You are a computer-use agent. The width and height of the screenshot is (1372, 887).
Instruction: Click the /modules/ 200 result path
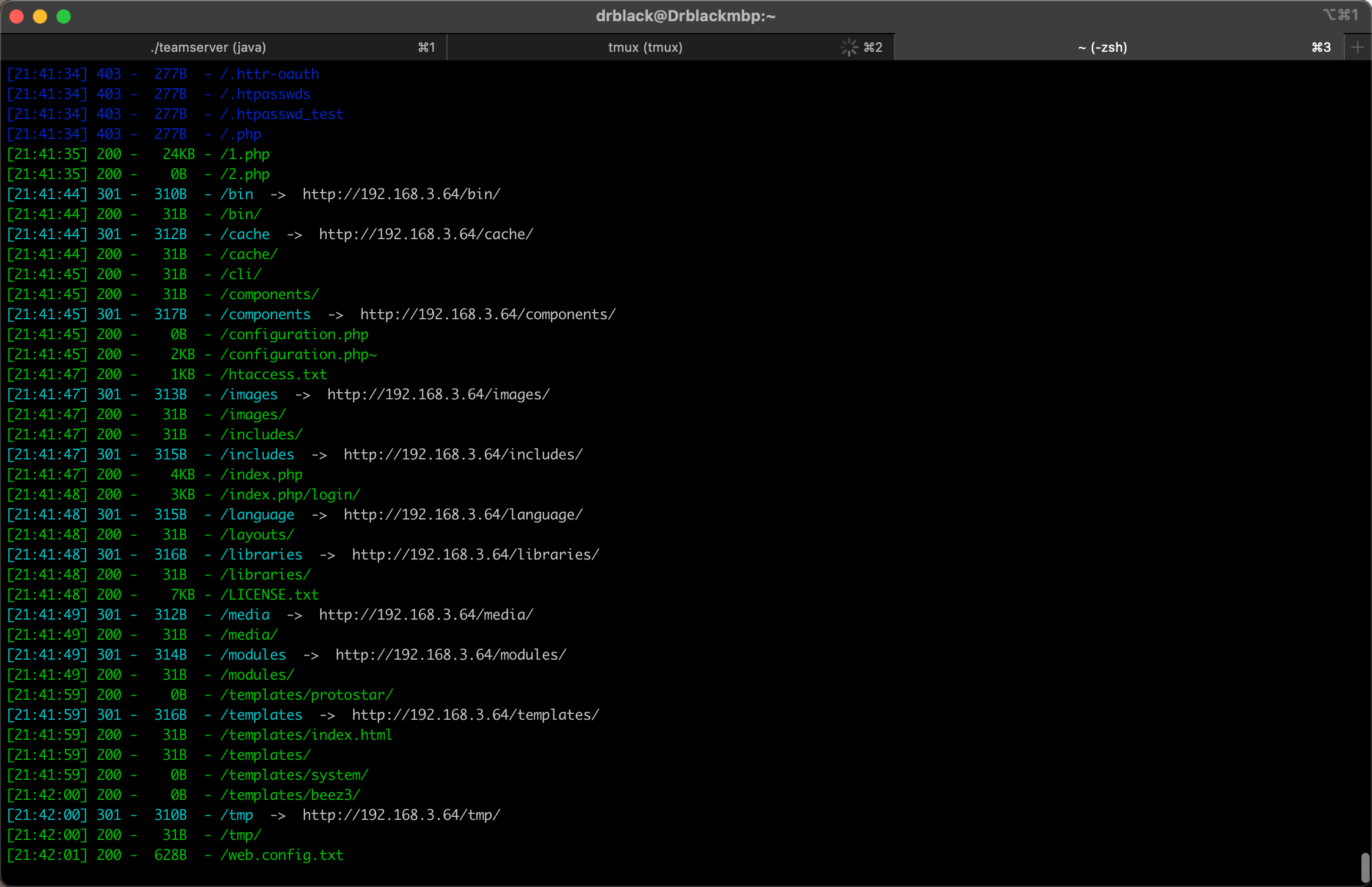point(257,675)
